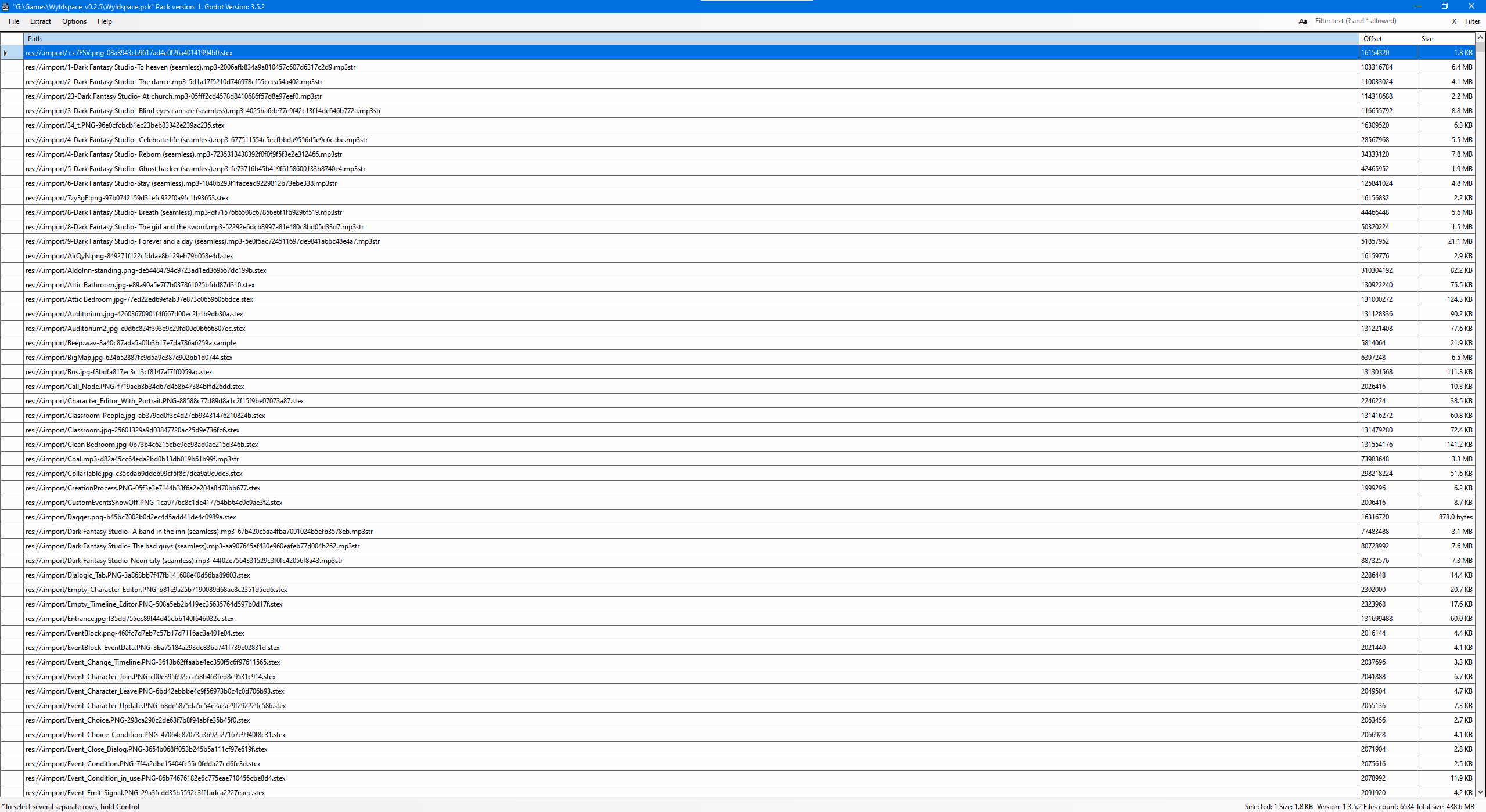Image resolution: width=1486 pixels, height=812 pixels.
Task: Click the application icon in title bar
Action: pyautogui.click(x=5, y=6)
